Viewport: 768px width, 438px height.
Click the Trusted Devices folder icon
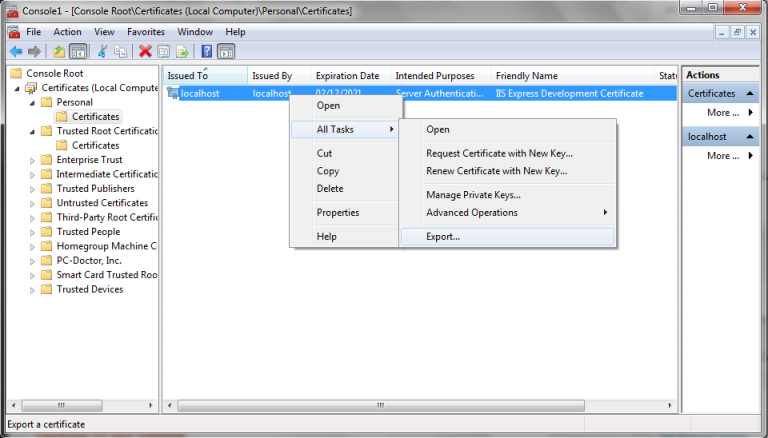click(47, 289)
